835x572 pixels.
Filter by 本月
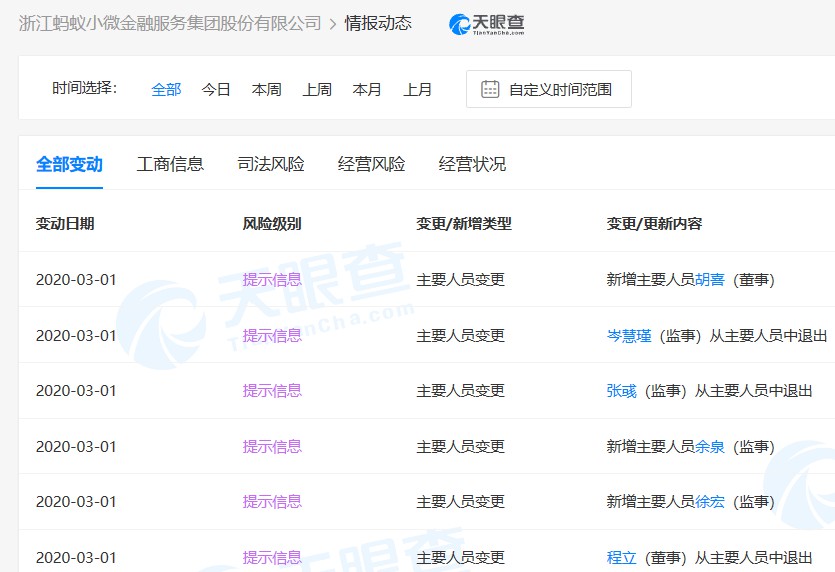coord(367,89)
